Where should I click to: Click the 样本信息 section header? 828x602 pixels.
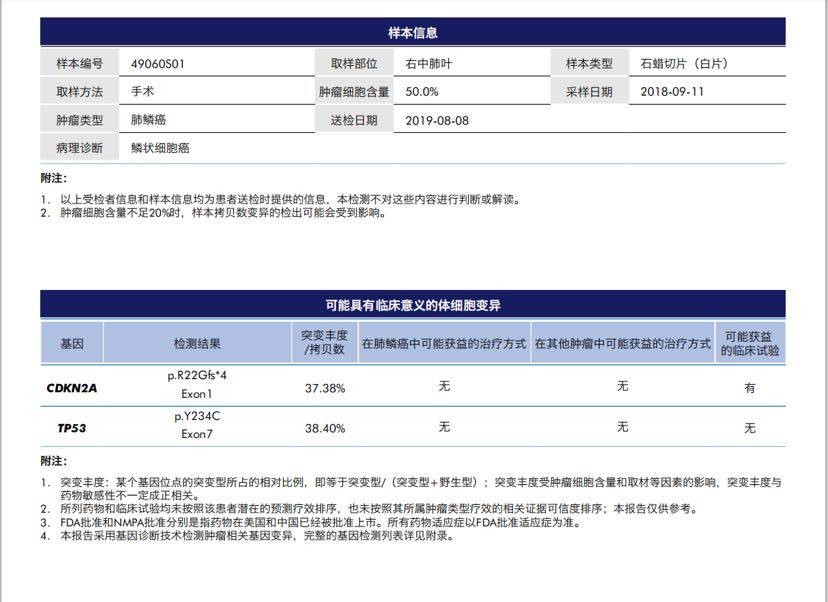[x=412, y=33]
